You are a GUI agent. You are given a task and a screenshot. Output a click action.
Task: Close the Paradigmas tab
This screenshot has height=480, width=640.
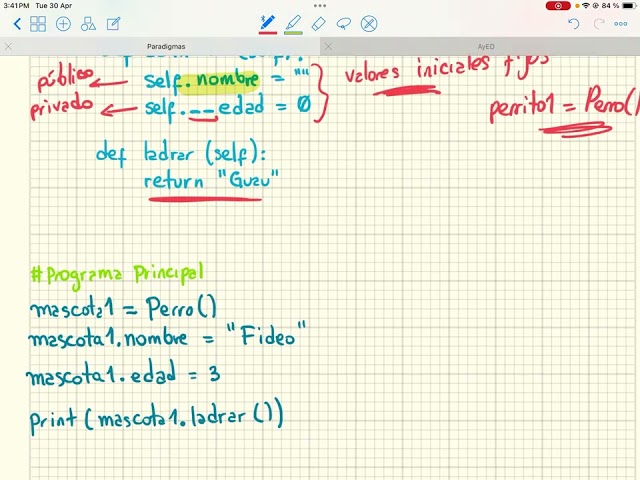point(9,47)
